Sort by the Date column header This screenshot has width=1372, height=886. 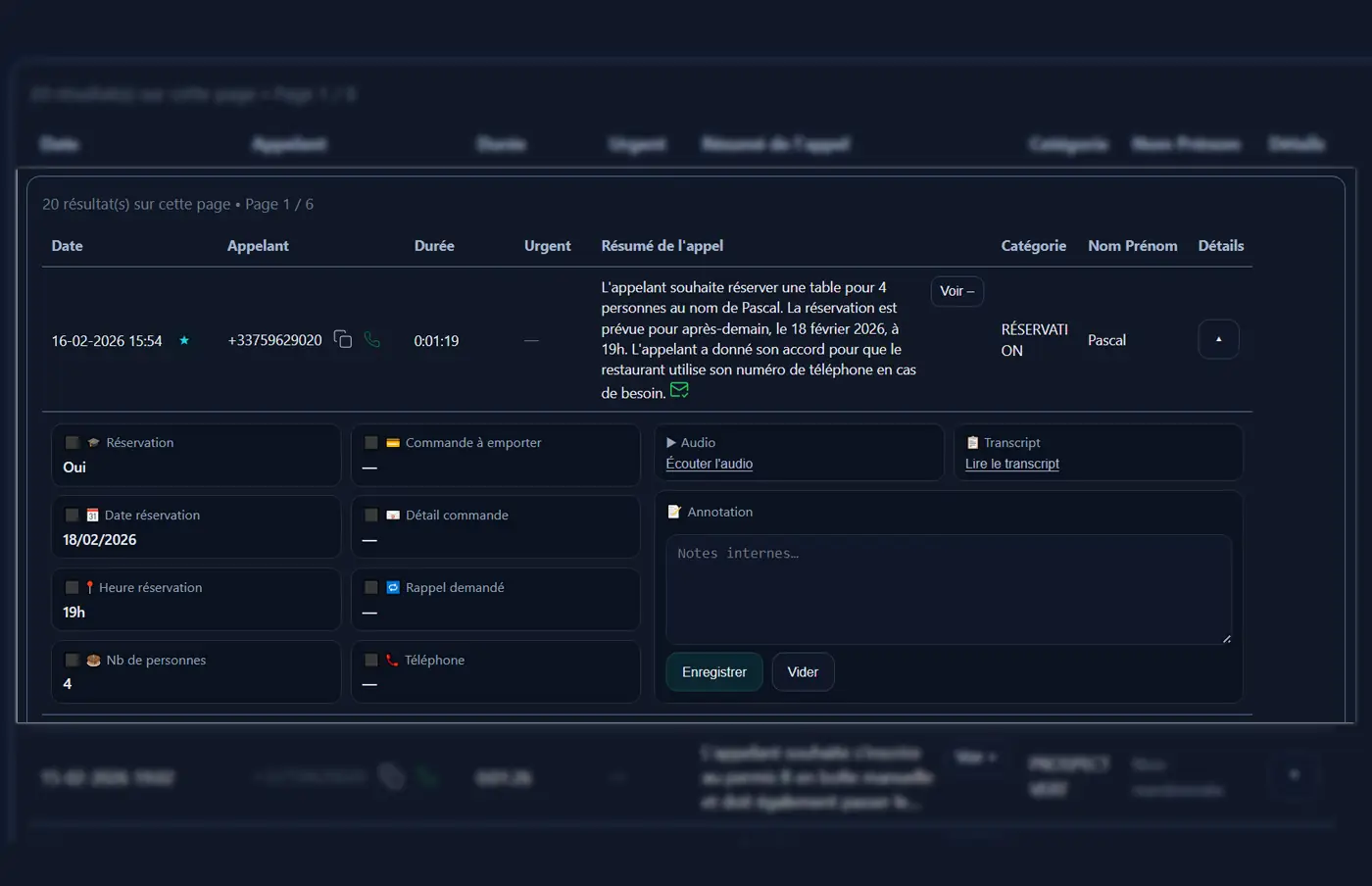[x=67, y=246]
